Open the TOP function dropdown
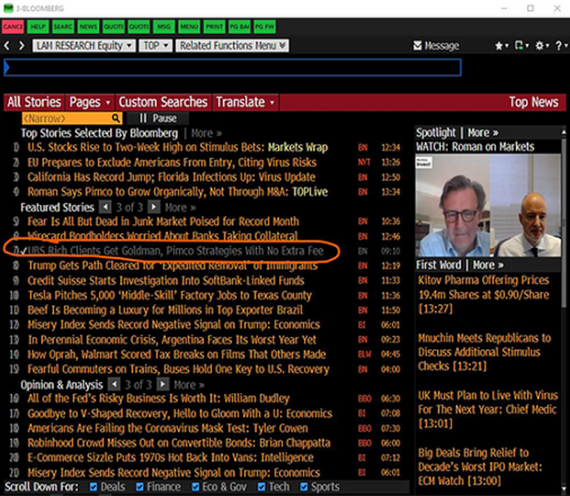The image size is (570, 496). point(156,45)
